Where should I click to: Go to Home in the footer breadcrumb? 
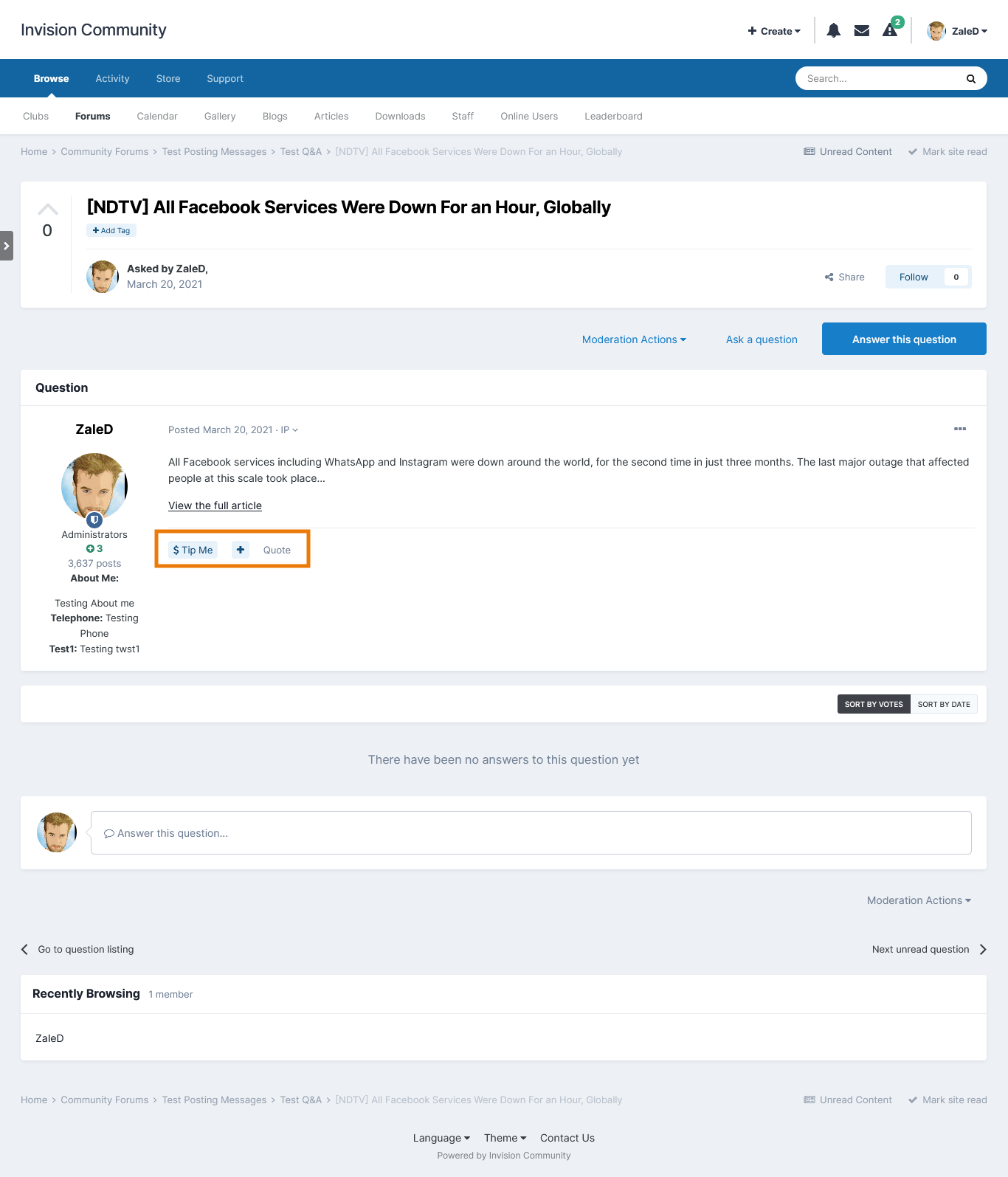tap(34, 1100)
